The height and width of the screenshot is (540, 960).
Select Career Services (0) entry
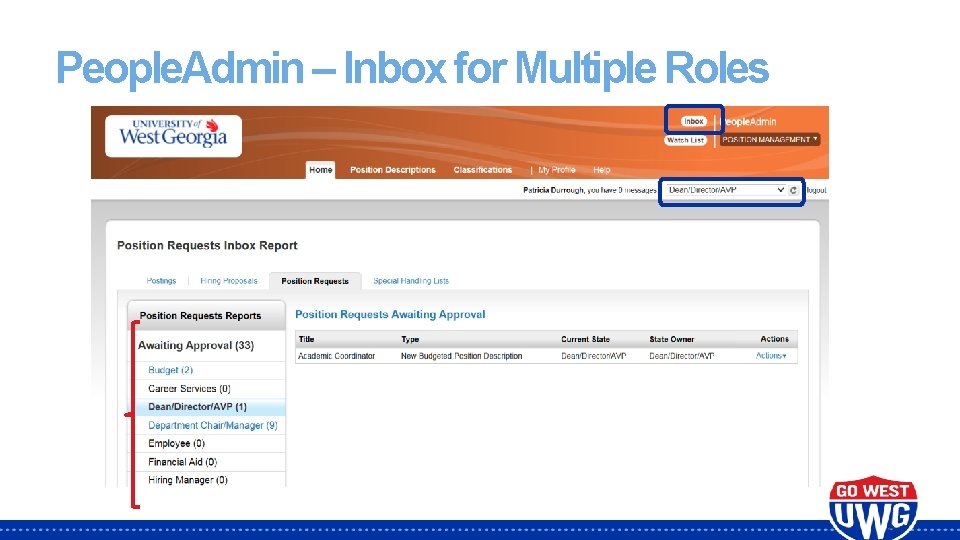[x=189, y=388]
